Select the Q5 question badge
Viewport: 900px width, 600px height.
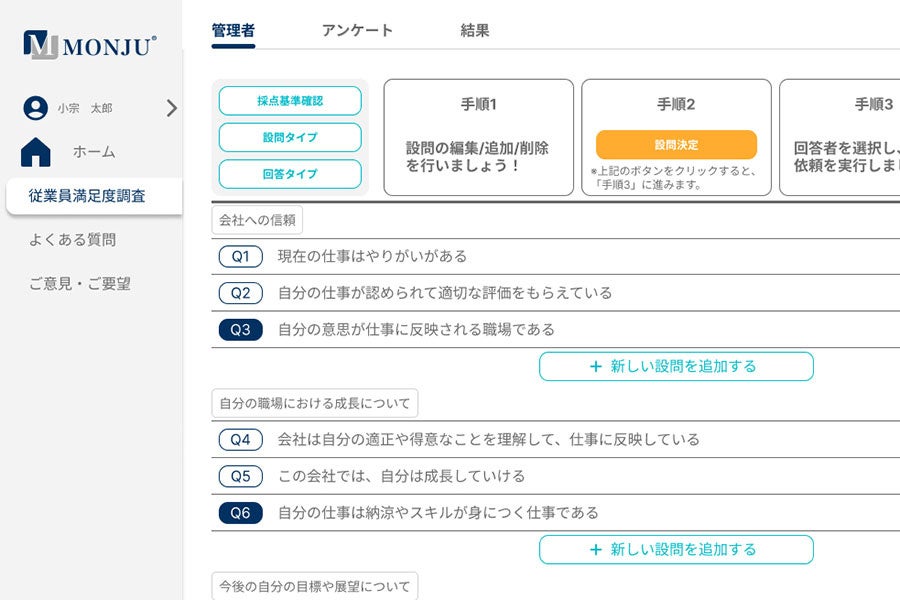coord(240,476)
